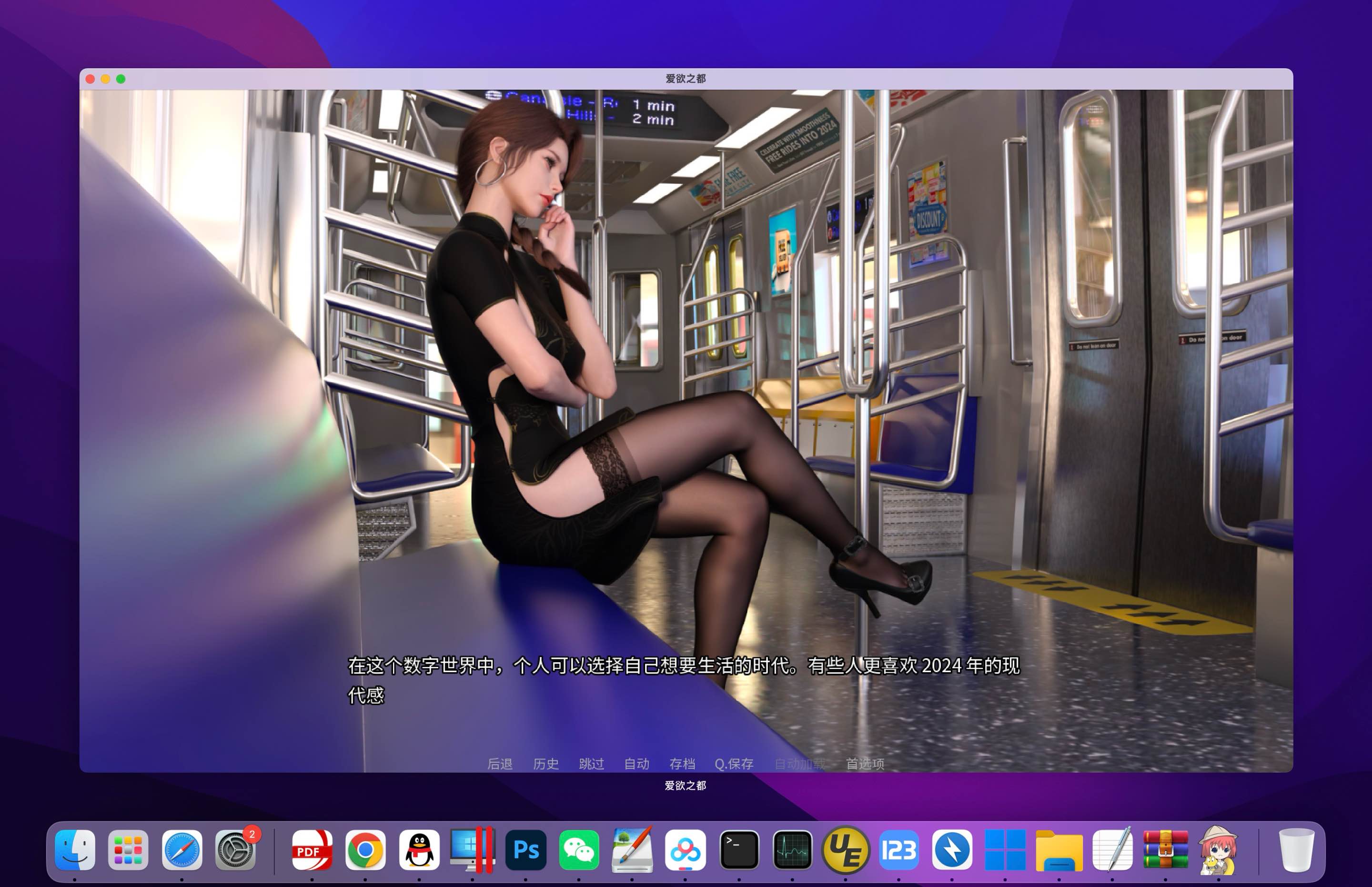Open the blue lightning-bolt app icon
The image size is (1372, 887).
pyautogui.click(x=951, y=849)
